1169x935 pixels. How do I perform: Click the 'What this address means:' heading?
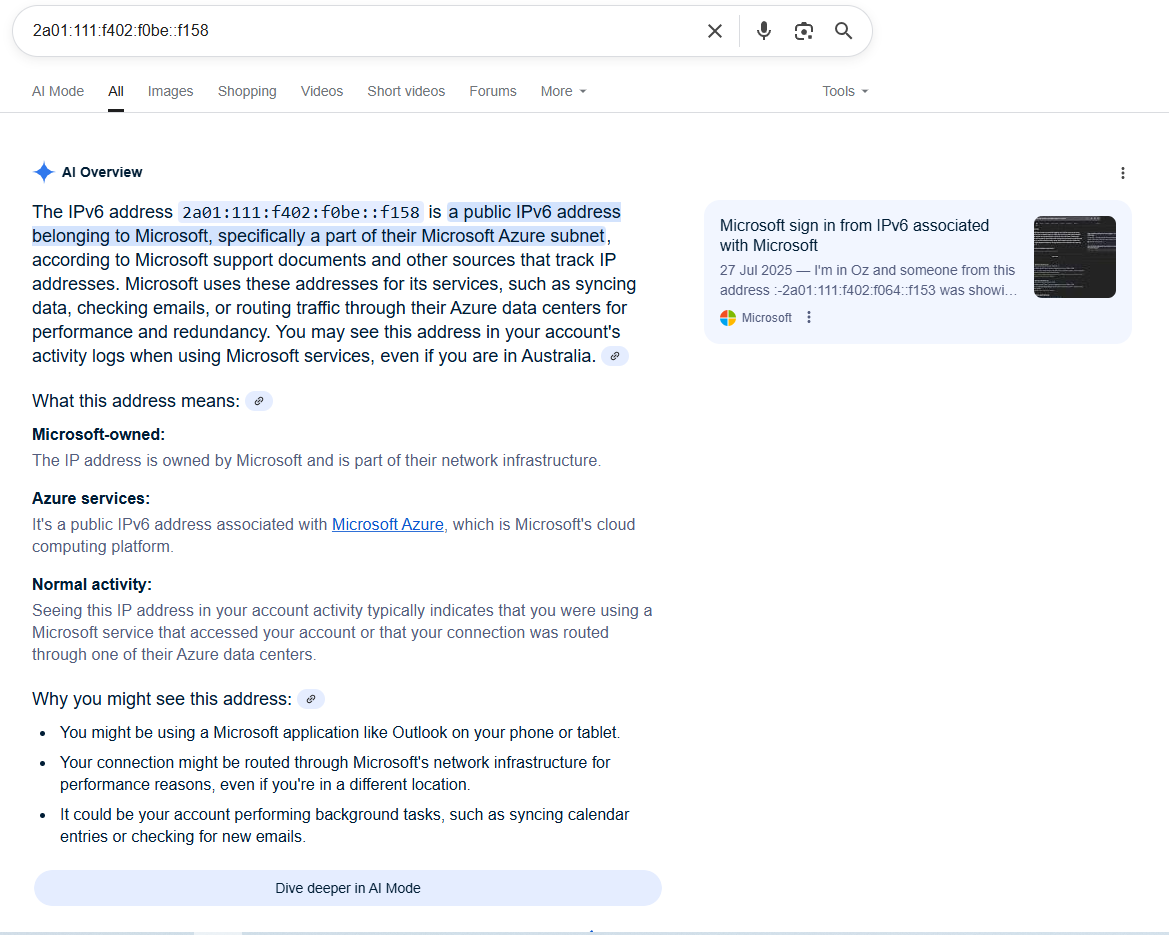coord(136,401)
